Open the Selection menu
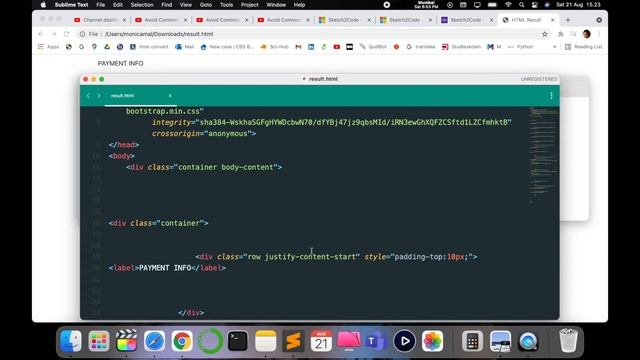 (x=142, y=5)
